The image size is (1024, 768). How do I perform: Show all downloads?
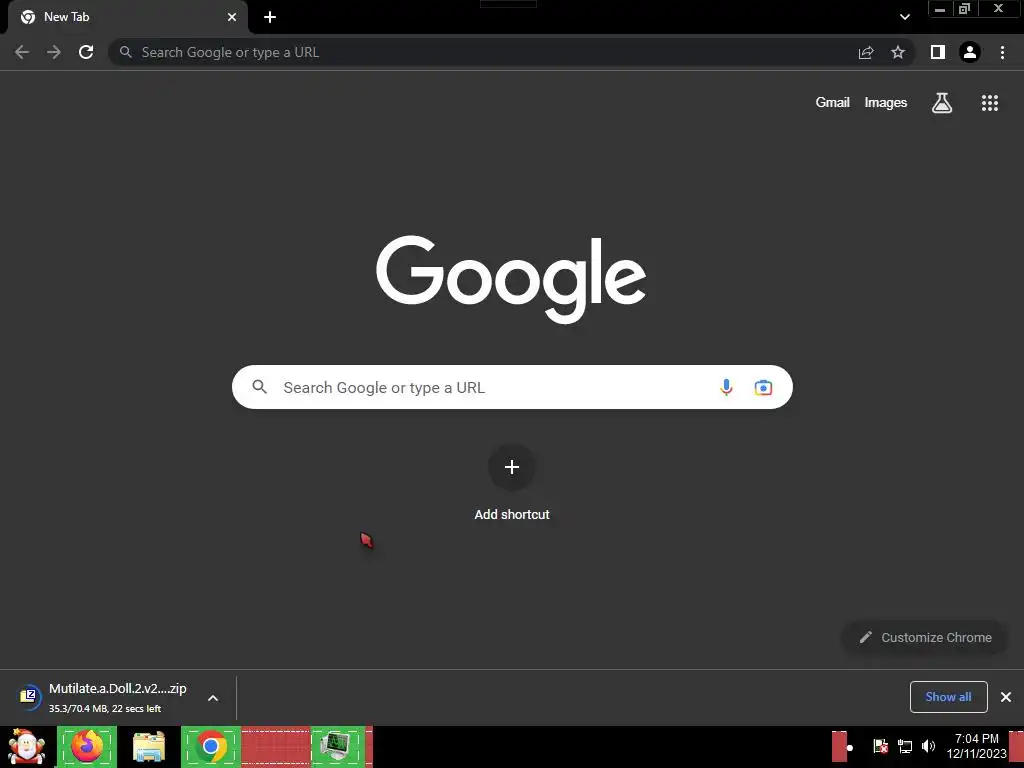click(x=948, y=697)
